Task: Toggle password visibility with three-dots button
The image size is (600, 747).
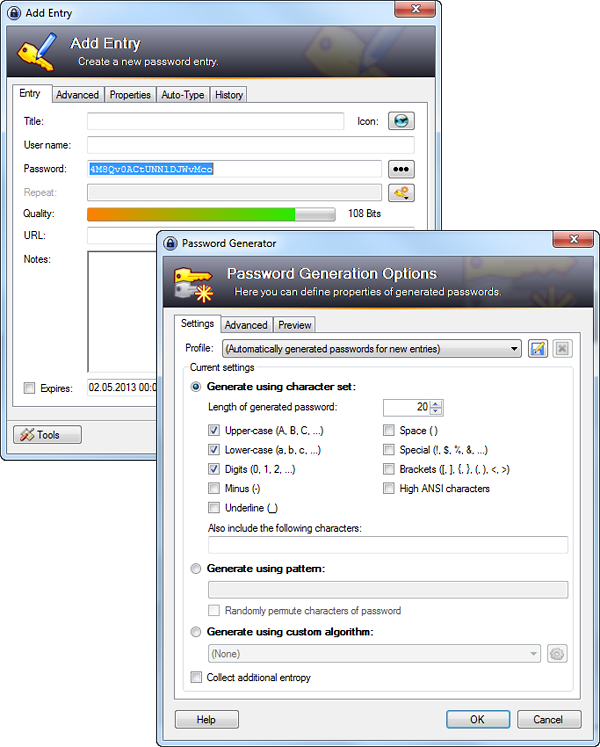Action: click(x=401, y=169)
